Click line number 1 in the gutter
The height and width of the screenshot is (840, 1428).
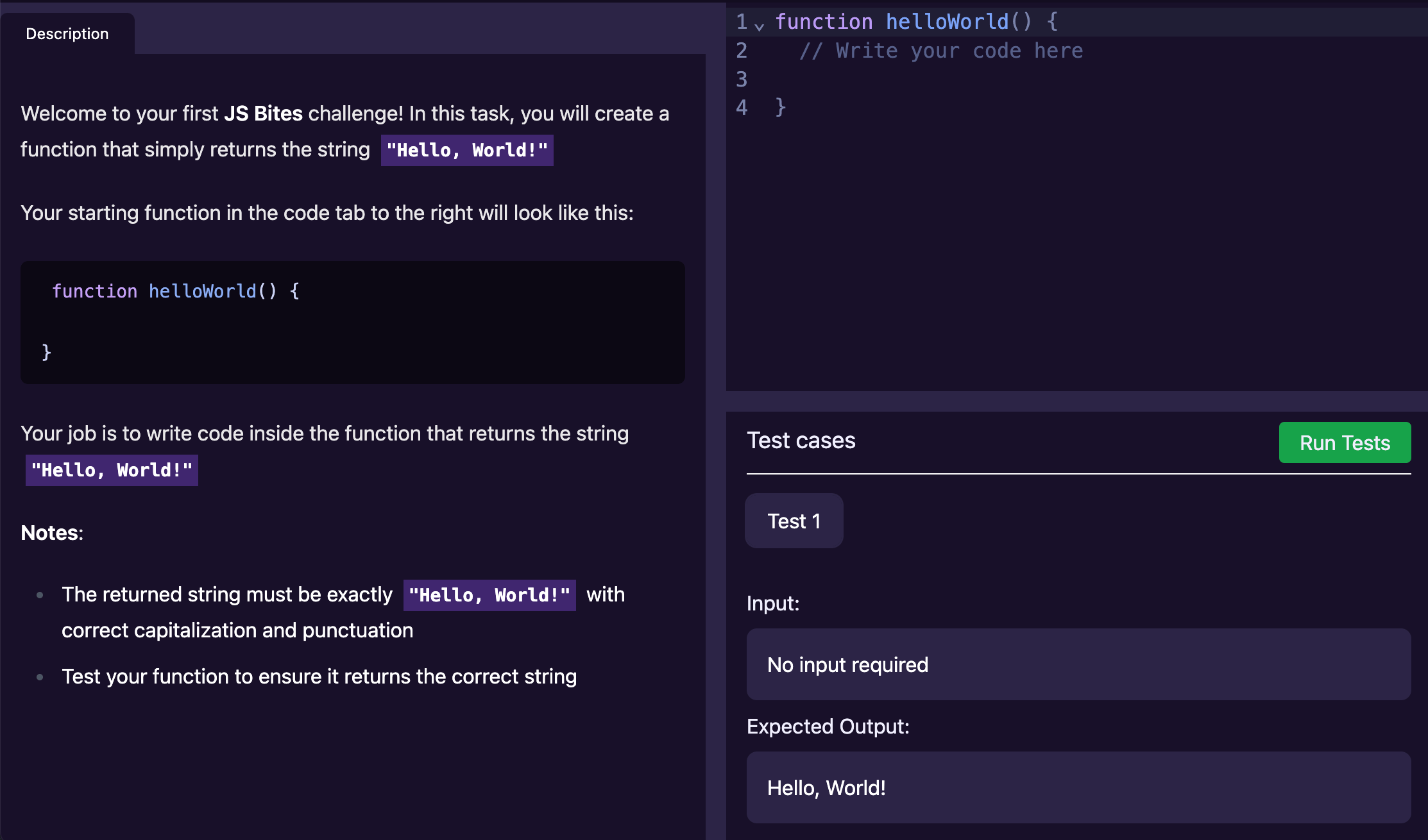pos(742,22)
